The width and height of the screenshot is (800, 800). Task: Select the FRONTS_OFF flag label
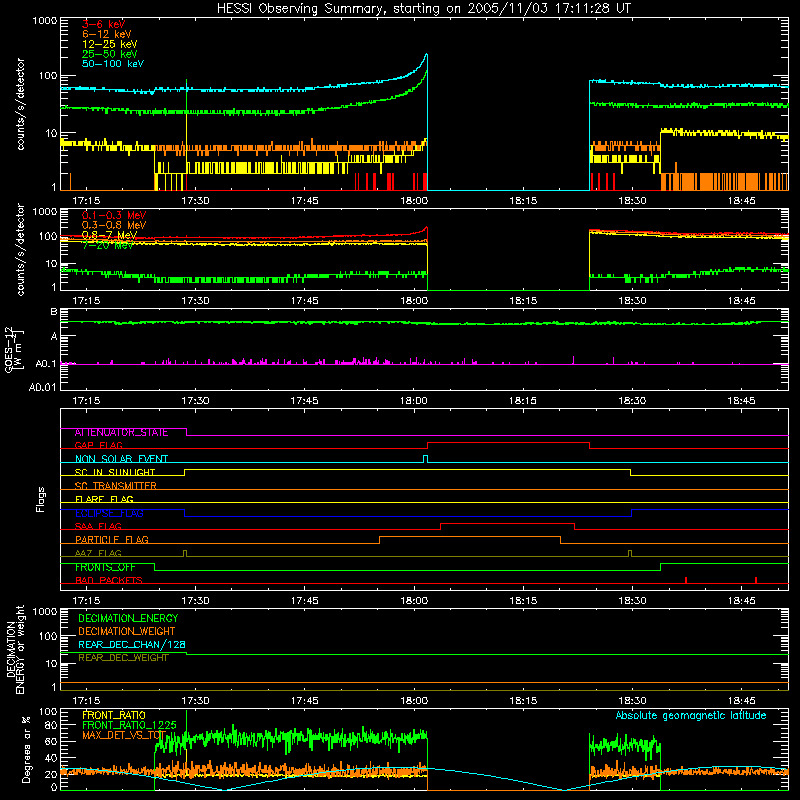(x=105, y=567)
